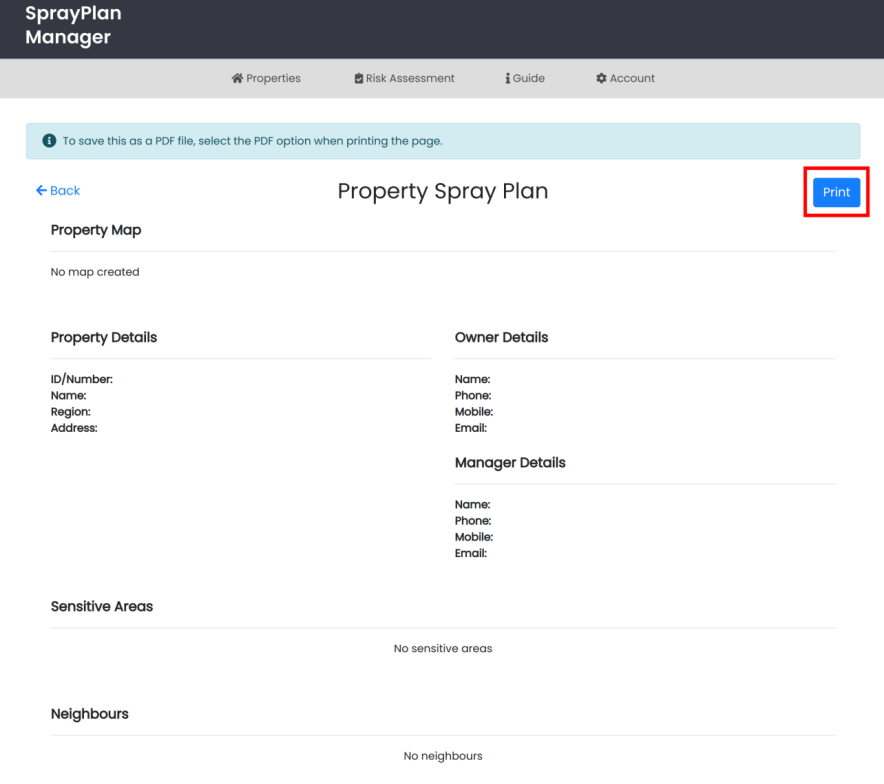The height and width of the screenshot is (784, 884).
Task: Navigate to Risk Assessment
Action: (x=410, y=78)
